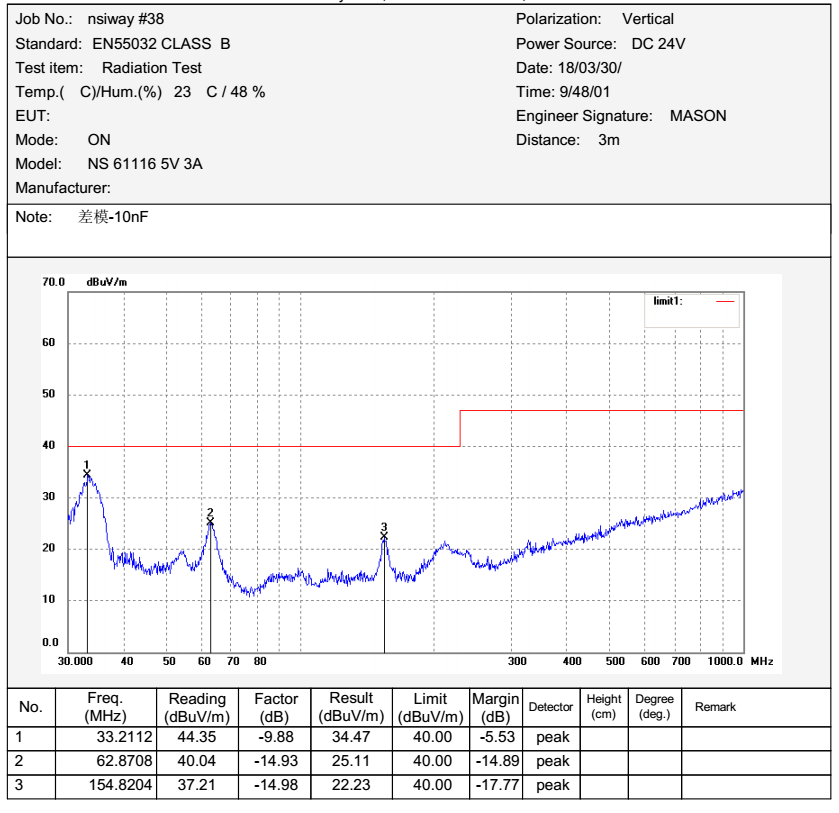
Task: Click the Detector column header
Action: (x=551, y=707)
